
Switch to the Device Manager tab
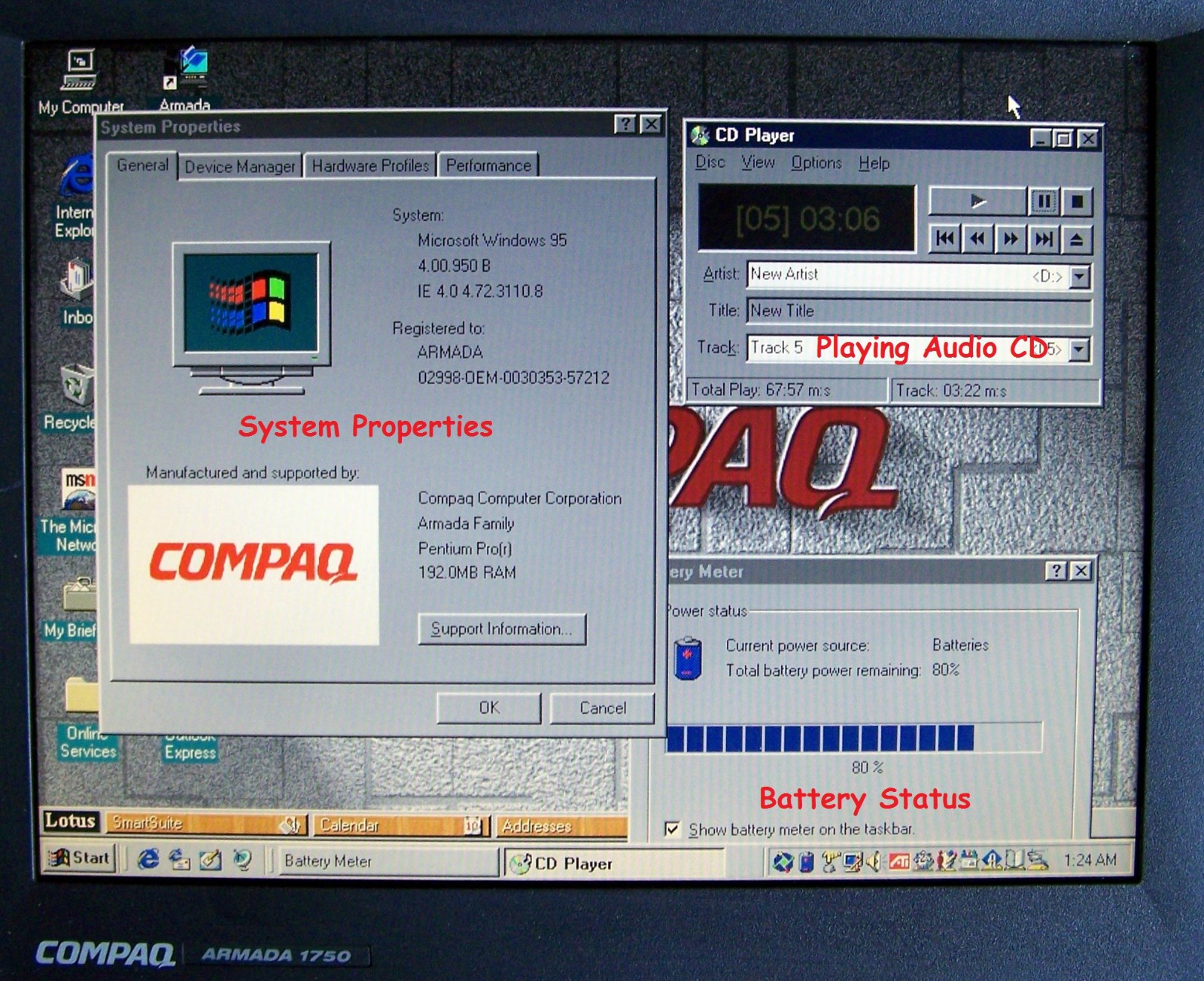(x=240, y=166)
